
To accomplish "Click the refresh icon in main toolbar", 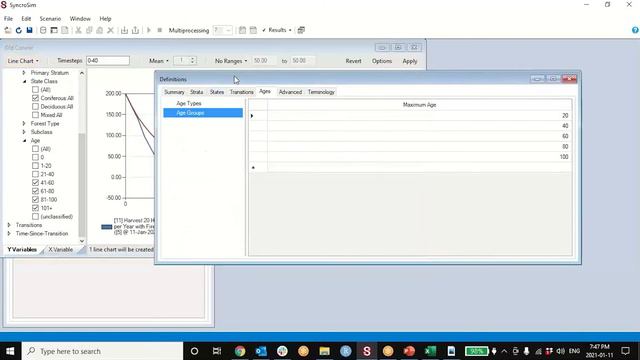I will coord(18,30).
